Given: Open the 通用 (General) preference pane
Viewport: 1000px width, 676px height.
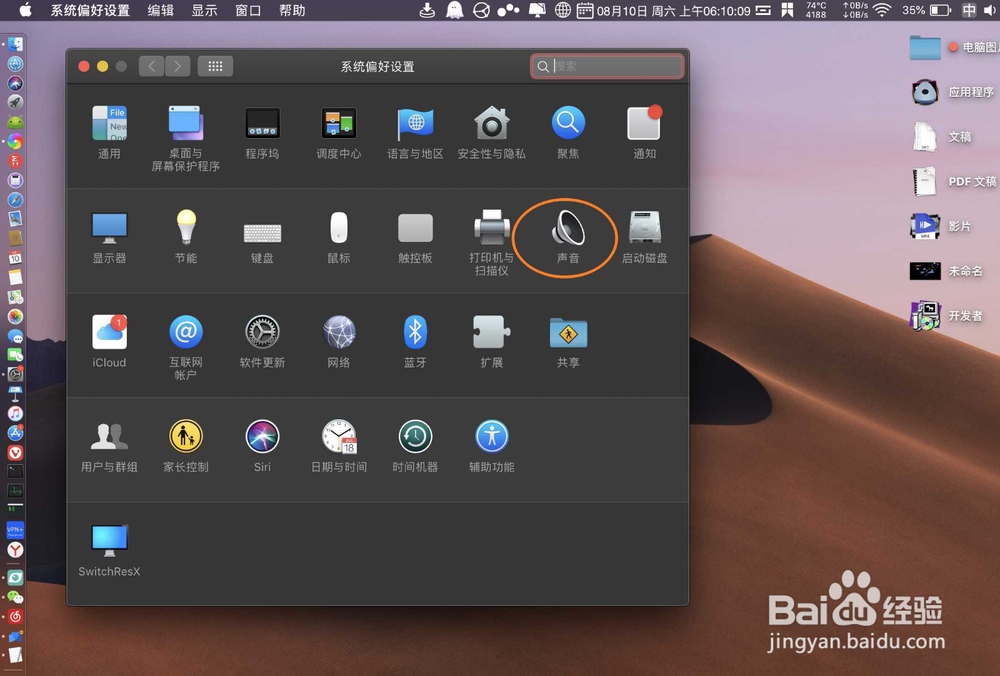Looking at the screenshot, I should click(x=109, y=131).
